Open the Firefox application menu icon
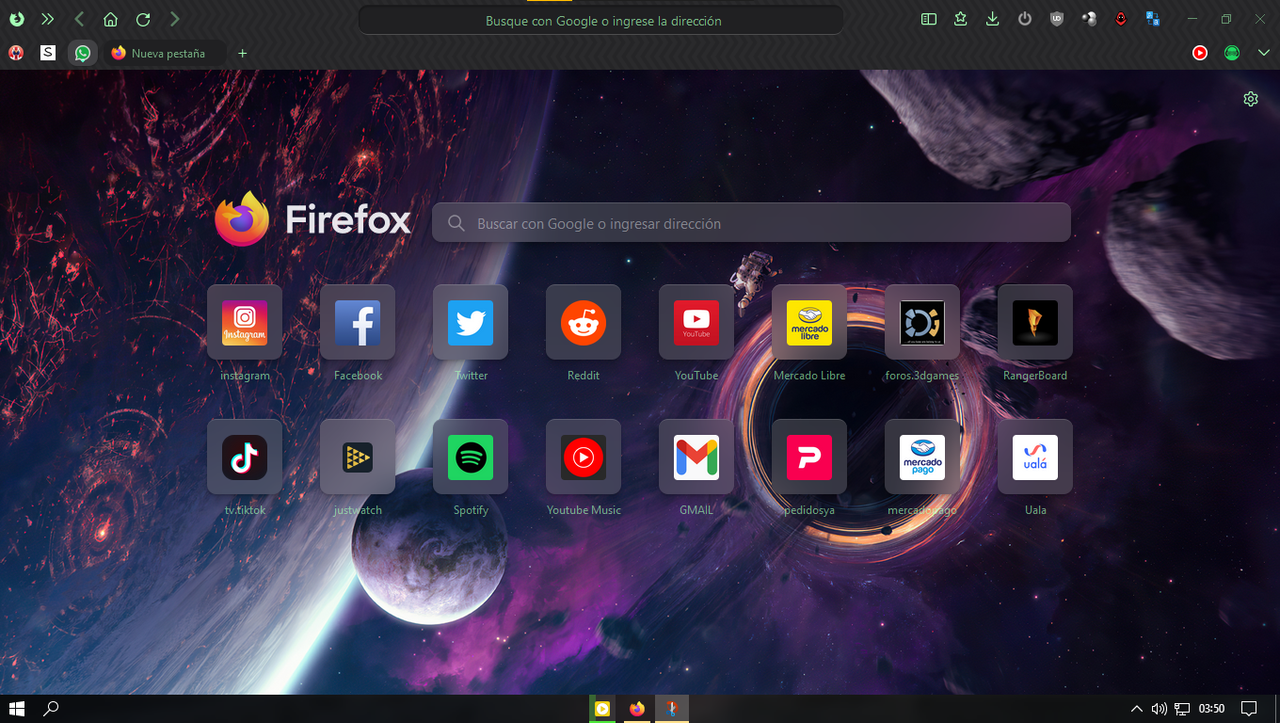 16,19
